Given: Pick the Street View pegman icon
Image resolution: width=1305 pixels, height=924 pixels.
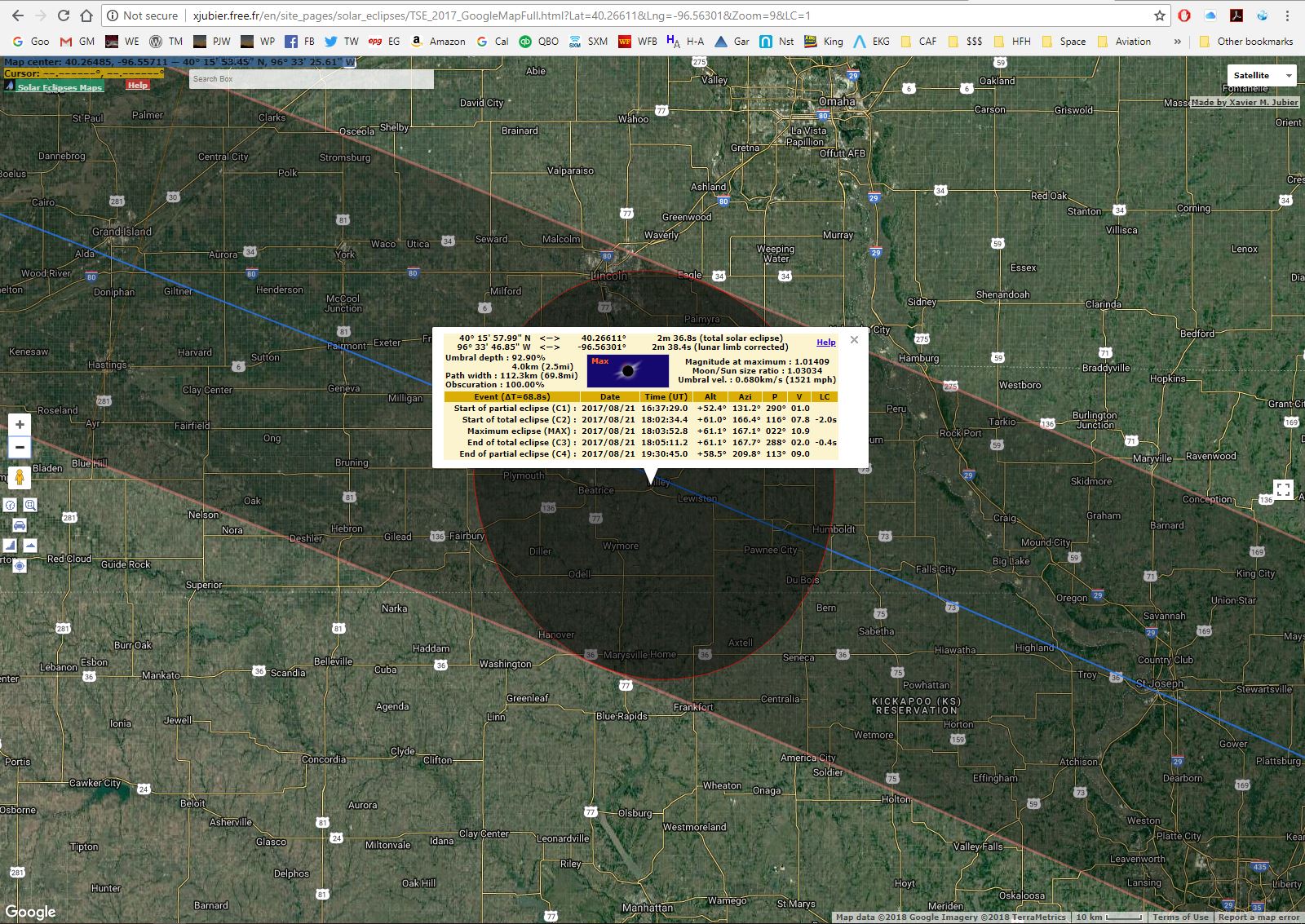Looking at the screenshot, I should tap(20, 477).
